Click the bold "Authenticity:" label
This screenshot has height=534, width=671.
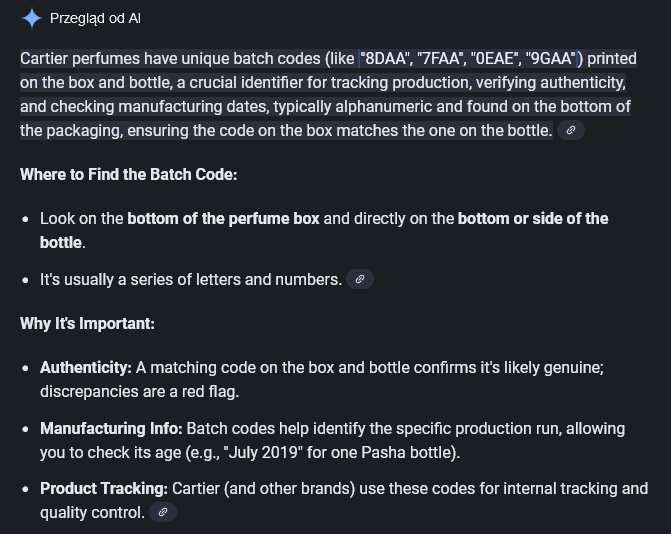86,368
